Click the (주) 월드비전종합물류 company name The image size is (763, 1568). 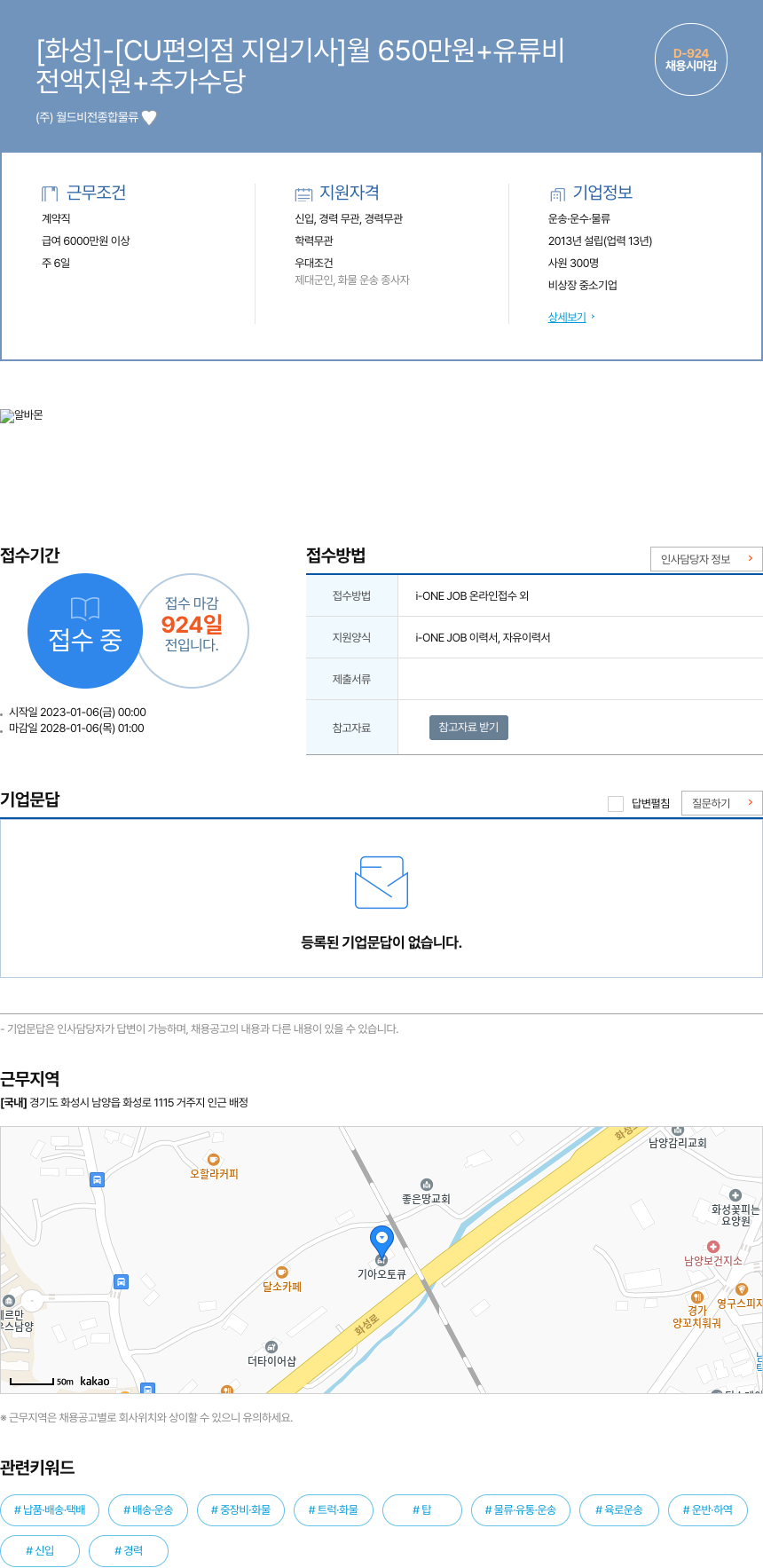point(87,117)
